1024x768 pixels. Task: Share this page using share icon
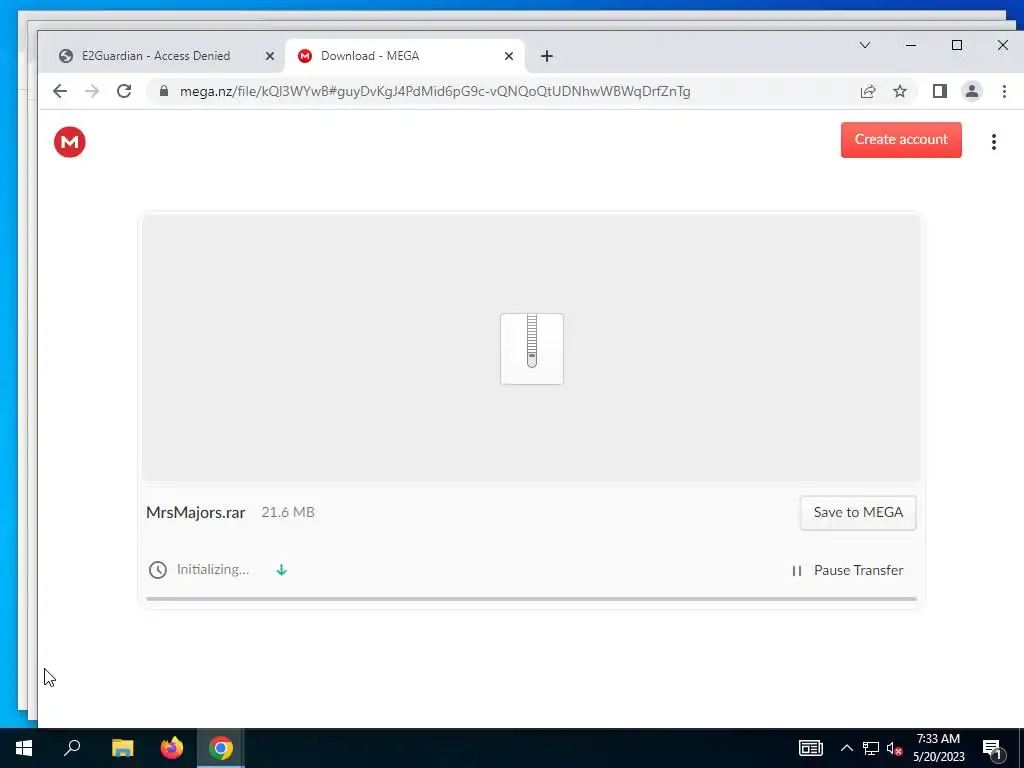click(x=868, y=91)
